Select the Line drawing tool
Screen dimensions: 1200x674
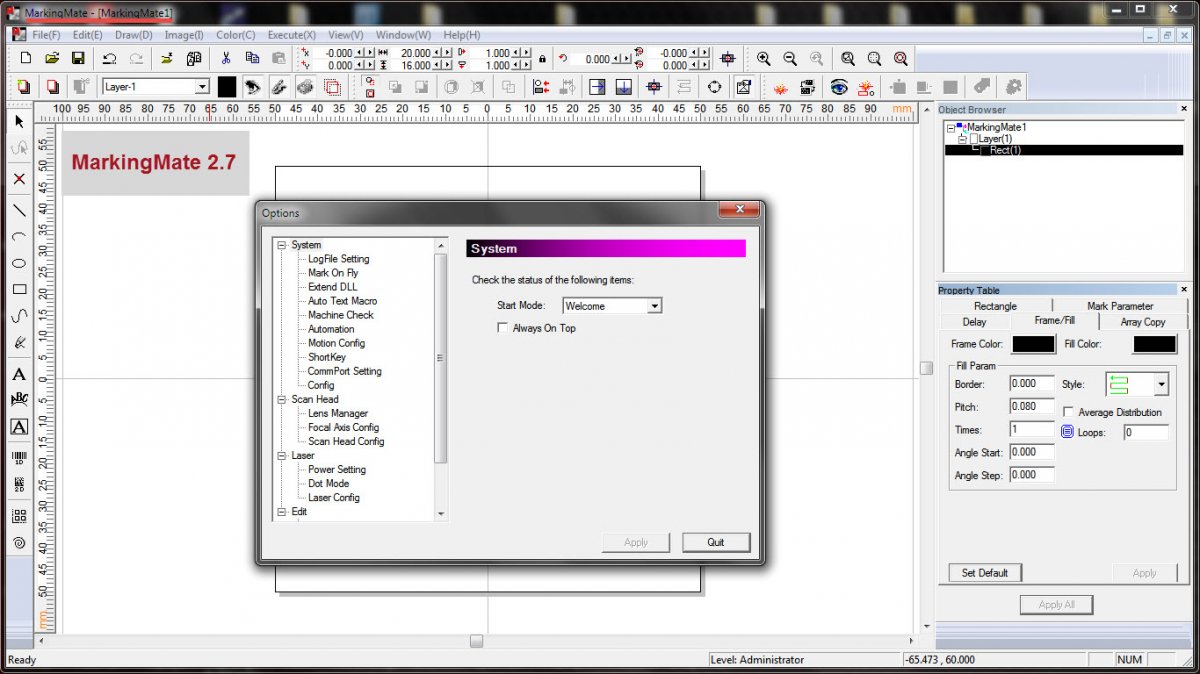[x=19, y=210]
